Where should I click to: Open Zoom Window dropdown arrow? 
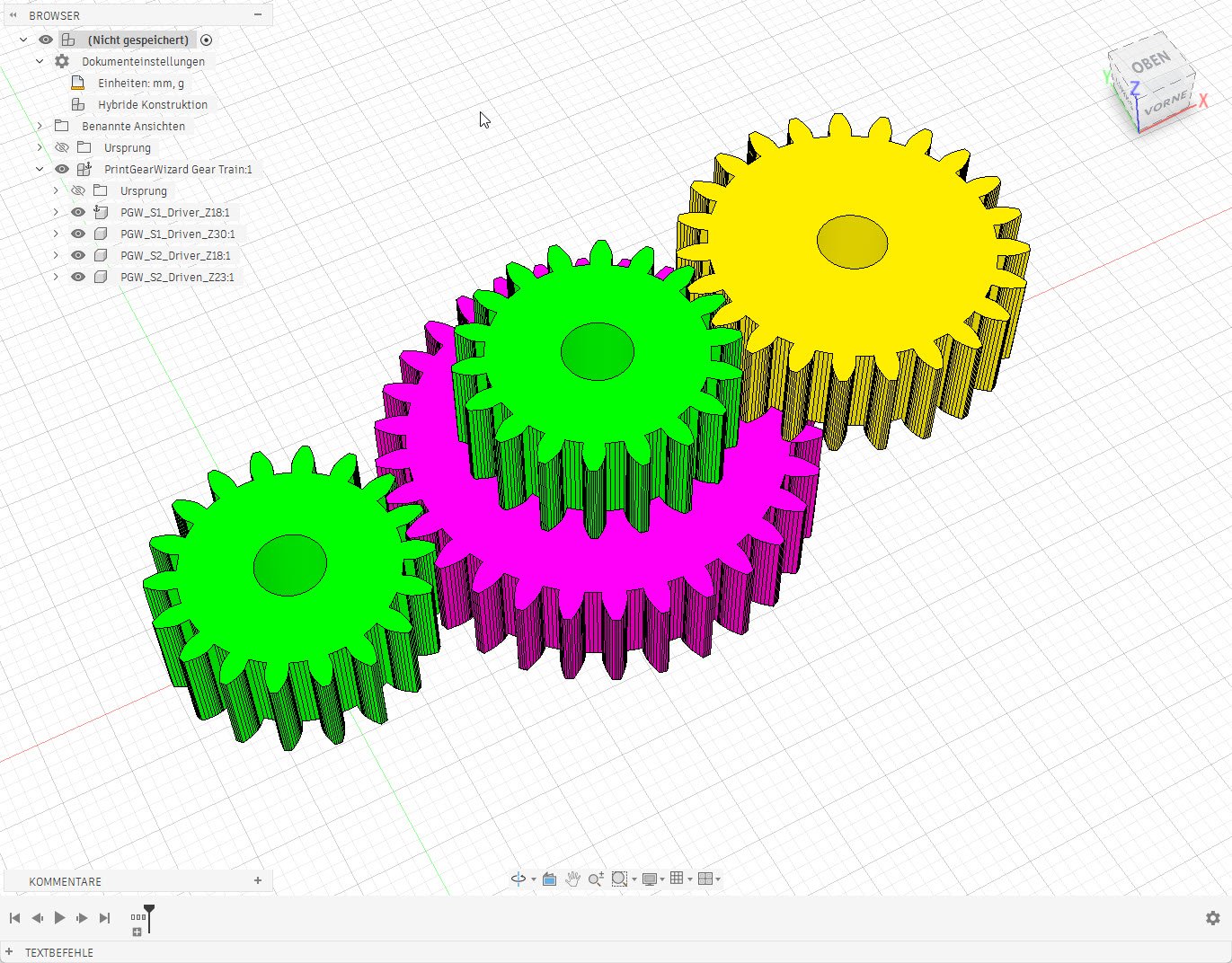click(x=634, y=879)
